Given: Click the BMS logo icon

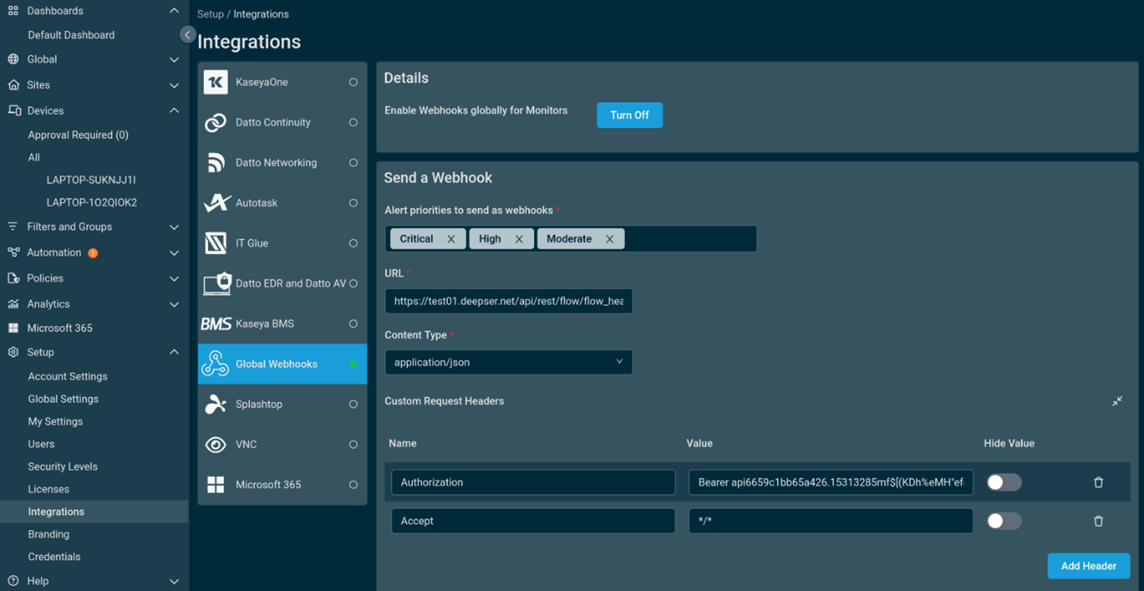Looking at the screenshot, I should tap(216, 323).
